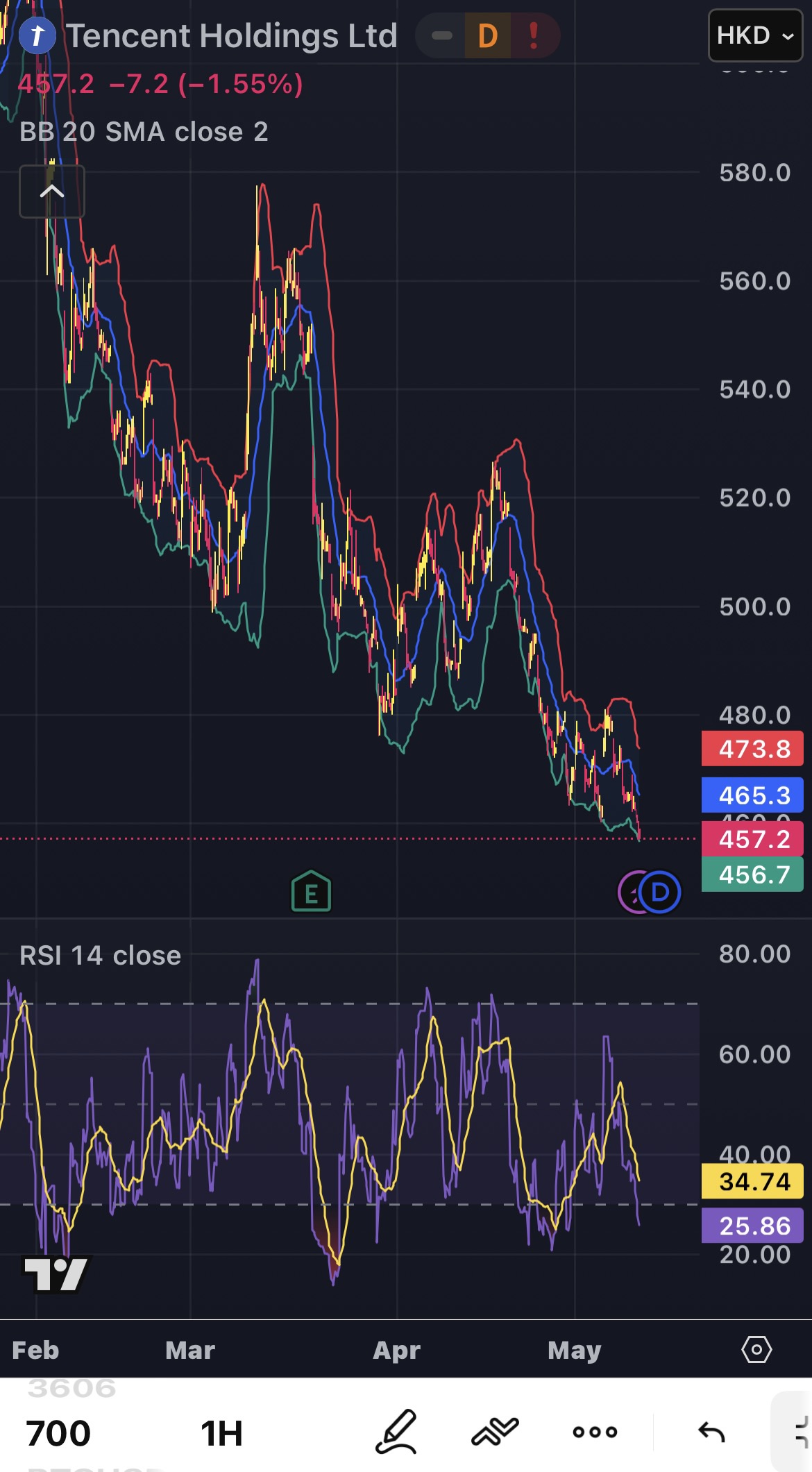Screen dimensions: 812x1472
Task: Tap the Tencent logo icon
Action: (x=37, y=35)
